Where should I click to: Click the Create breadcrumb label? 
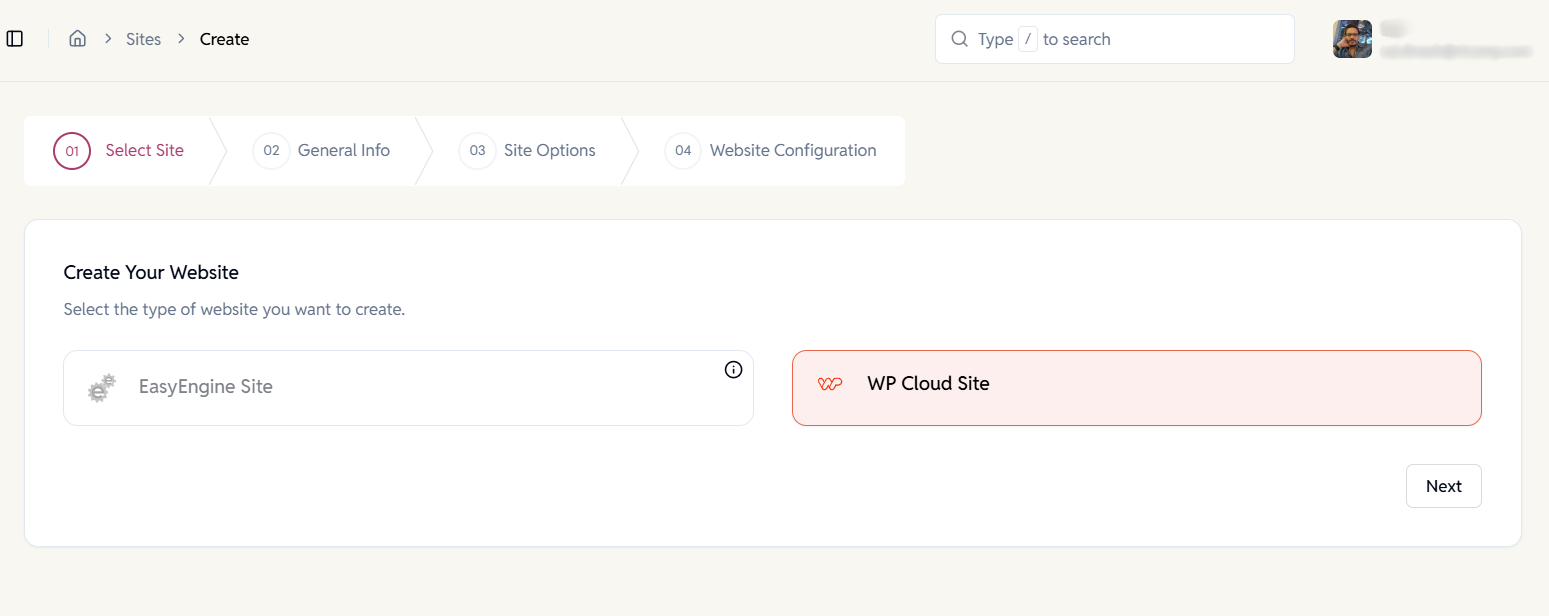point(224,38)
